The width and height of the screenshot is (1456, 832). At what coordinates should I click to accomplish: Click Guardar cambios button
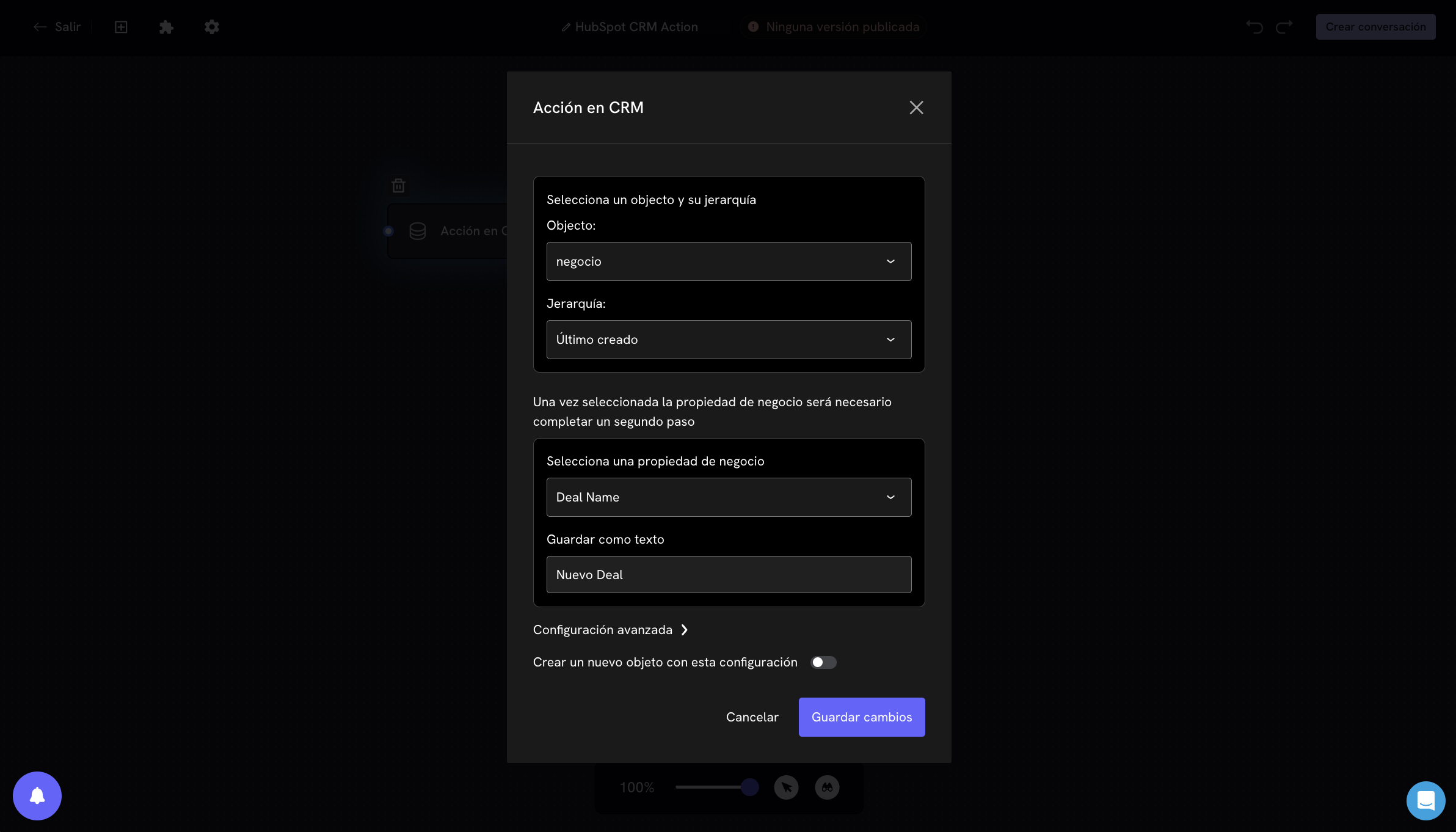862,717
